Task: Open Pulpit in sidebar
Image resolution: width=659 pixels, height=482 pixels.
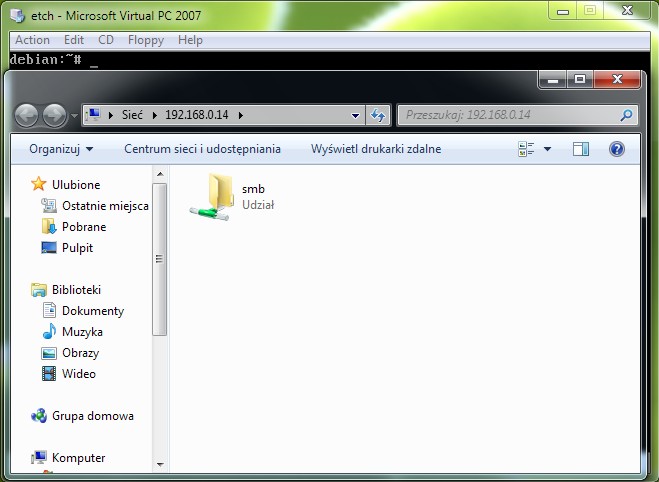Action: [77, 248]
